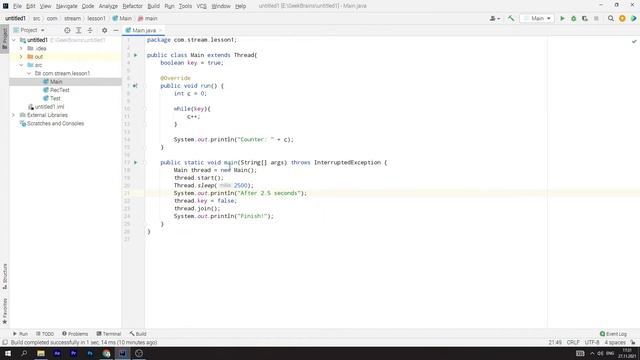Toggle the Favorites side tool window
The width and height of the screenshot is (640, 360).
pyautogui.click(x=4, y=311)
